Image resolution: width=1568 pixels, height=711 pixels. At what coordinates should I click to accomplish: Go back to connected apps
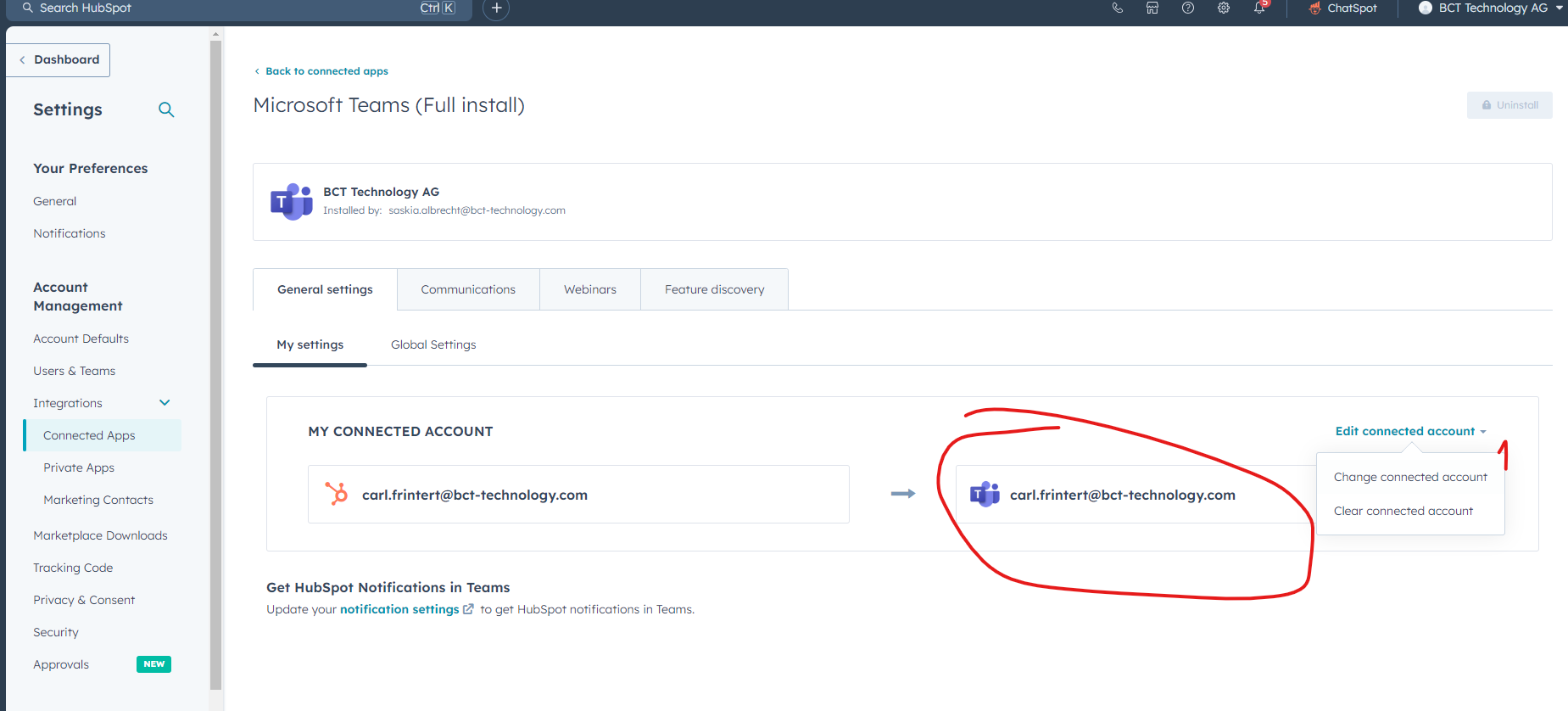[x=326, y=71]
